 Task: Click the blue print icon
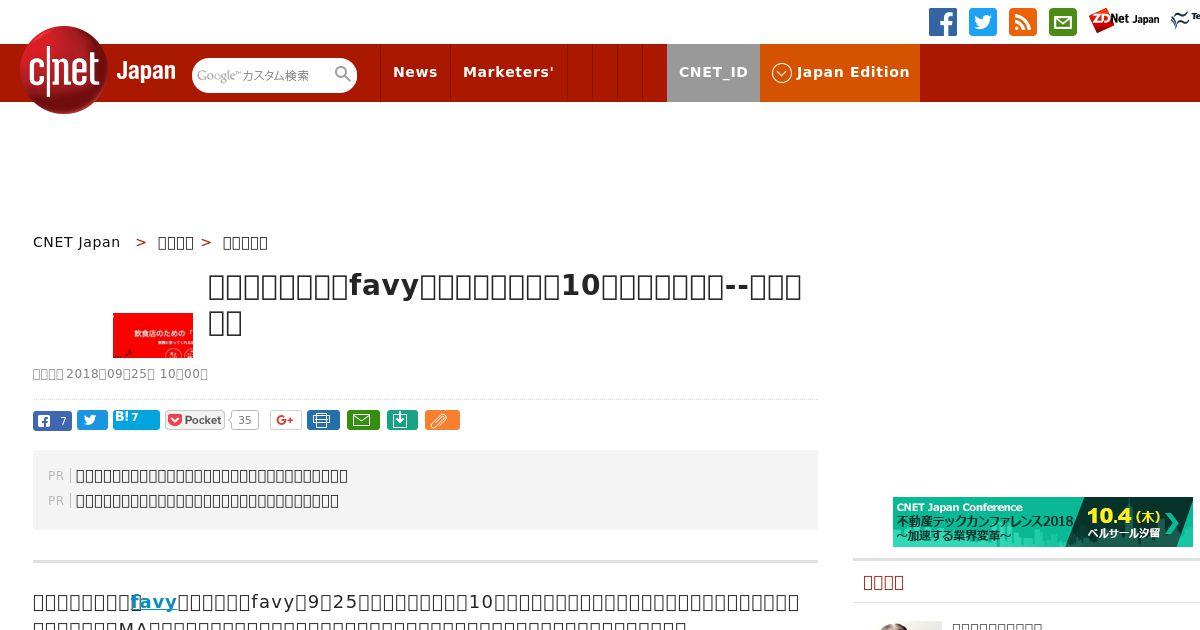pos(323,420)
